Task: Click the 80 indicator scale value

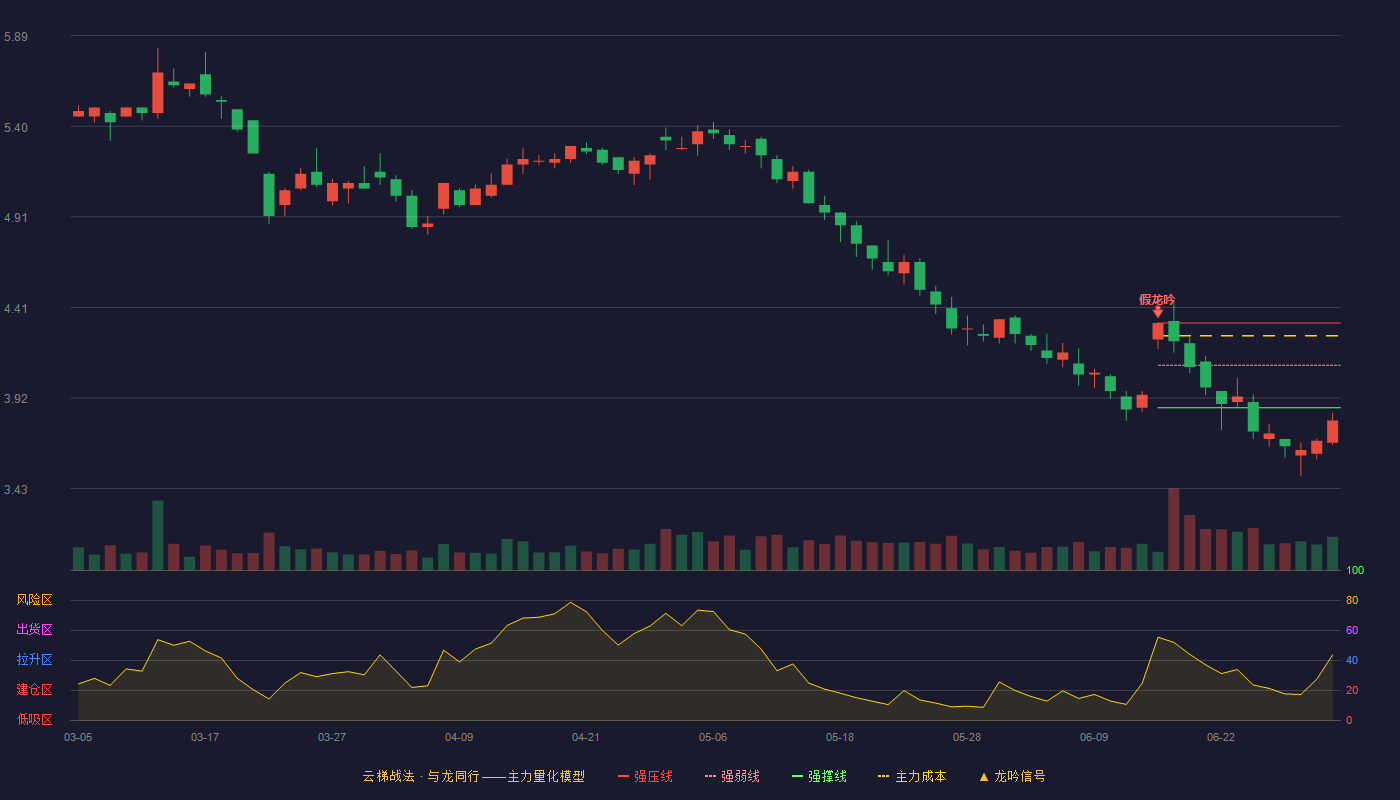Action: point(1352,600)
